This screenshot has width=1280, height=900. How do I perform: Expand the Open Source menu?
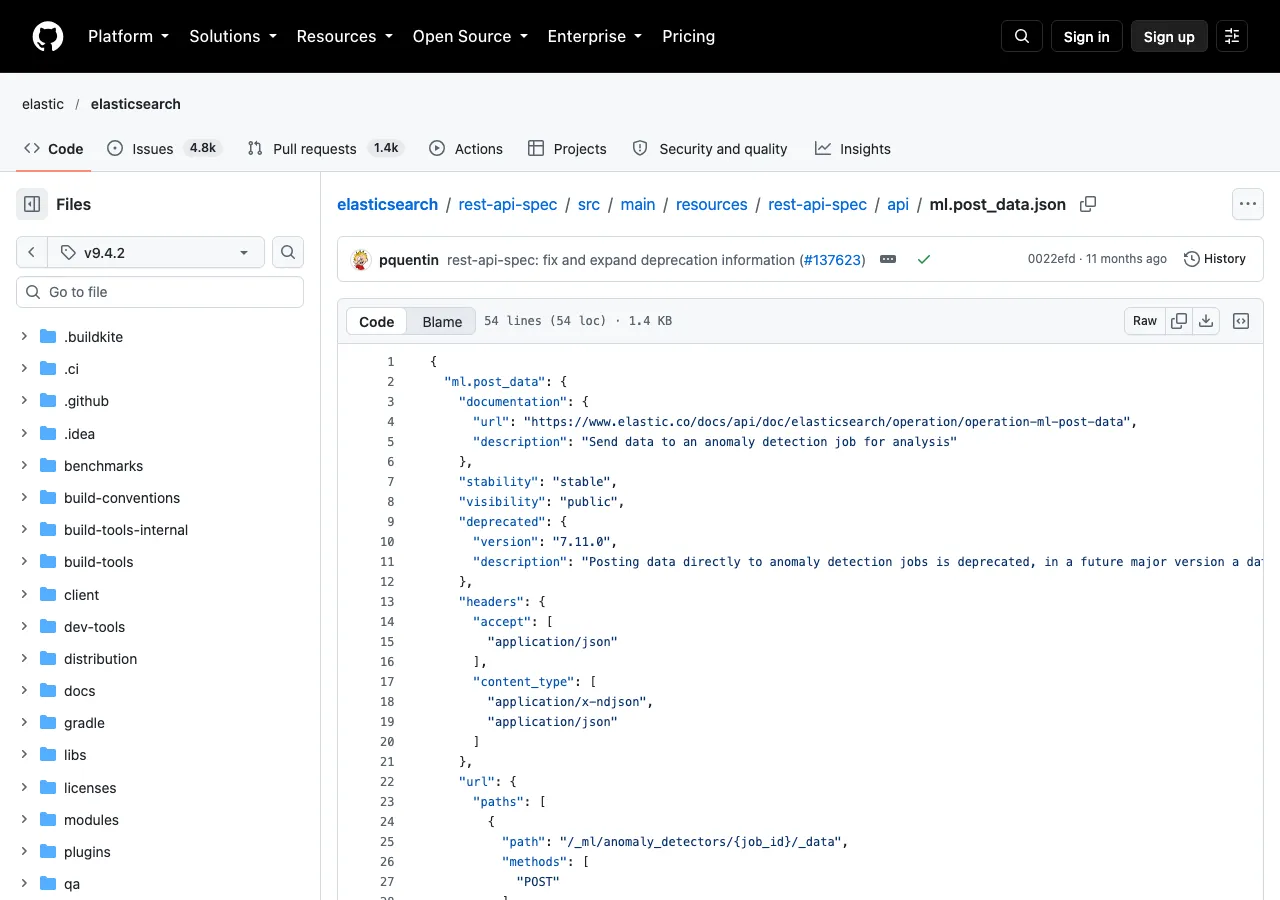tap(469, 36)
